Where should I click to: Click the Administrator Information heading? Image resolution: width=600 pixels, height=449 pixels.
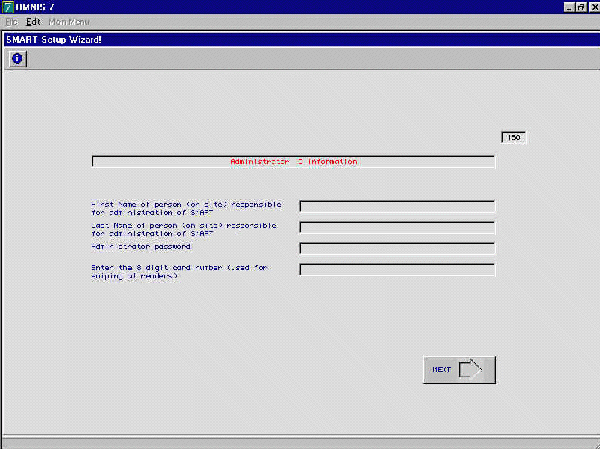click(293, 162)
